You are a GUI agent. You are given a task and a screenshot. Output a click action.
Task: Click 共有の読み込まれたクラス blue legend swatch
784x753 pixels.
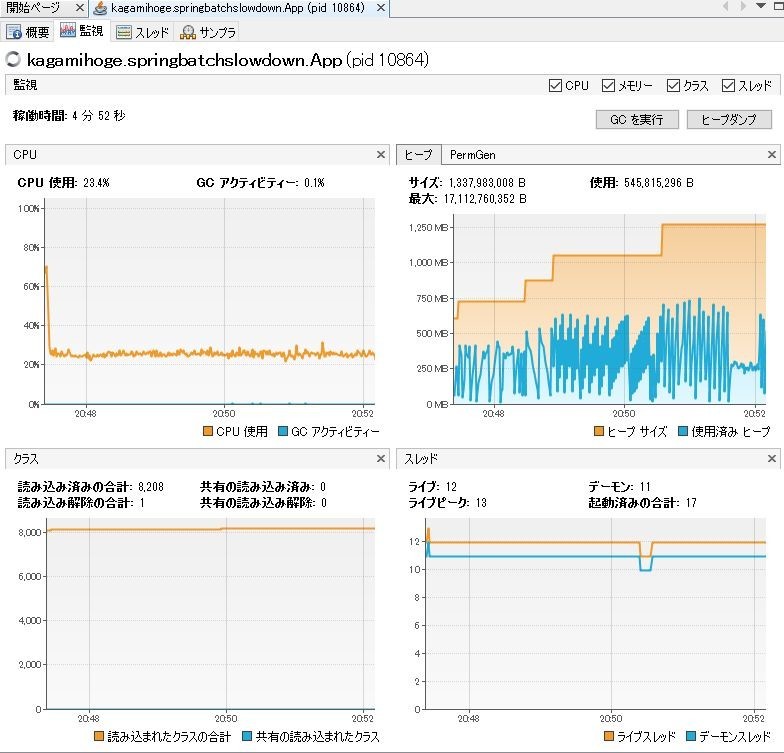pos(246,736)
